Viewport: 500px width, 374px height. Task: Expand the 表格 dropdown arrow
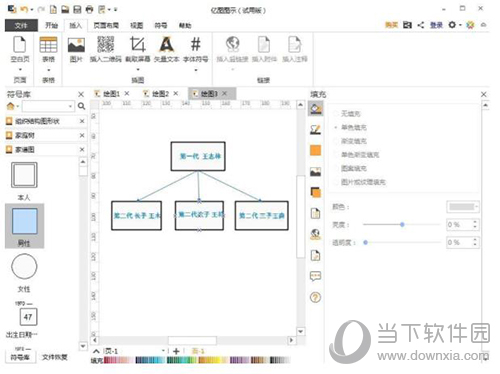tap(49, 70)
